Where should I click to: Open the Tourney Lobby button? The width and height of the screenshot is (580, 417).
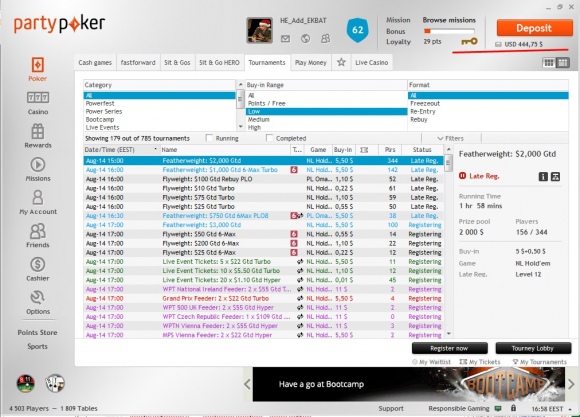[x=533, y=348]
